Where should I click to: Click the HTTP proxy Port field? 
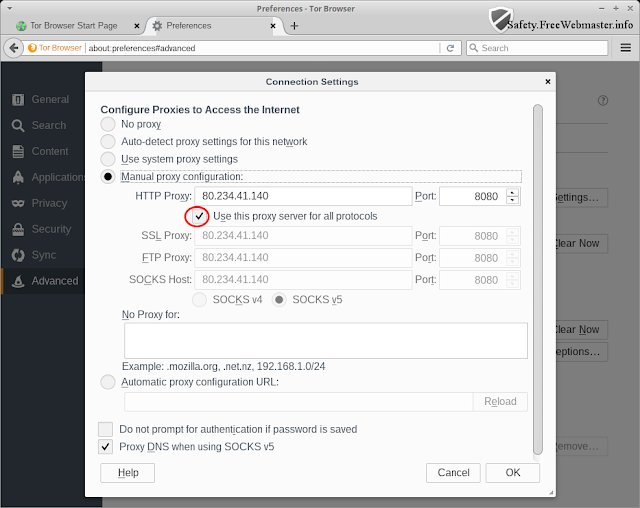[x=473, y=196]
